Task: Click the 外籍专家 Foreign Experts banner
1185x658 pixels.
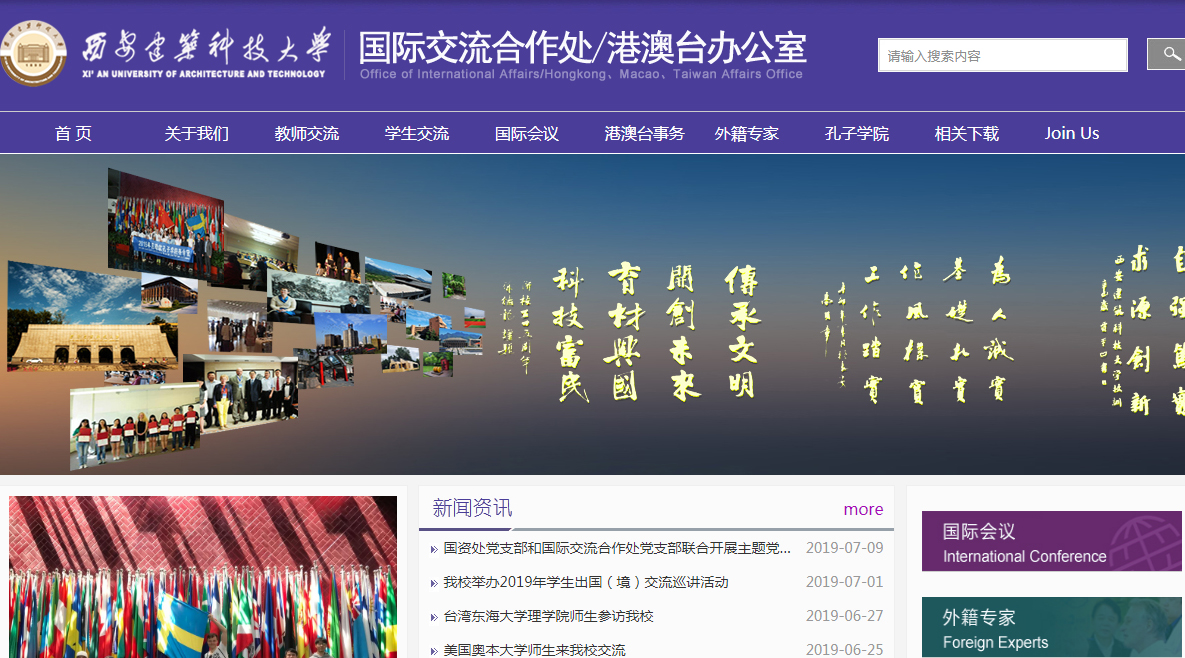Action: click(1050, 628)
